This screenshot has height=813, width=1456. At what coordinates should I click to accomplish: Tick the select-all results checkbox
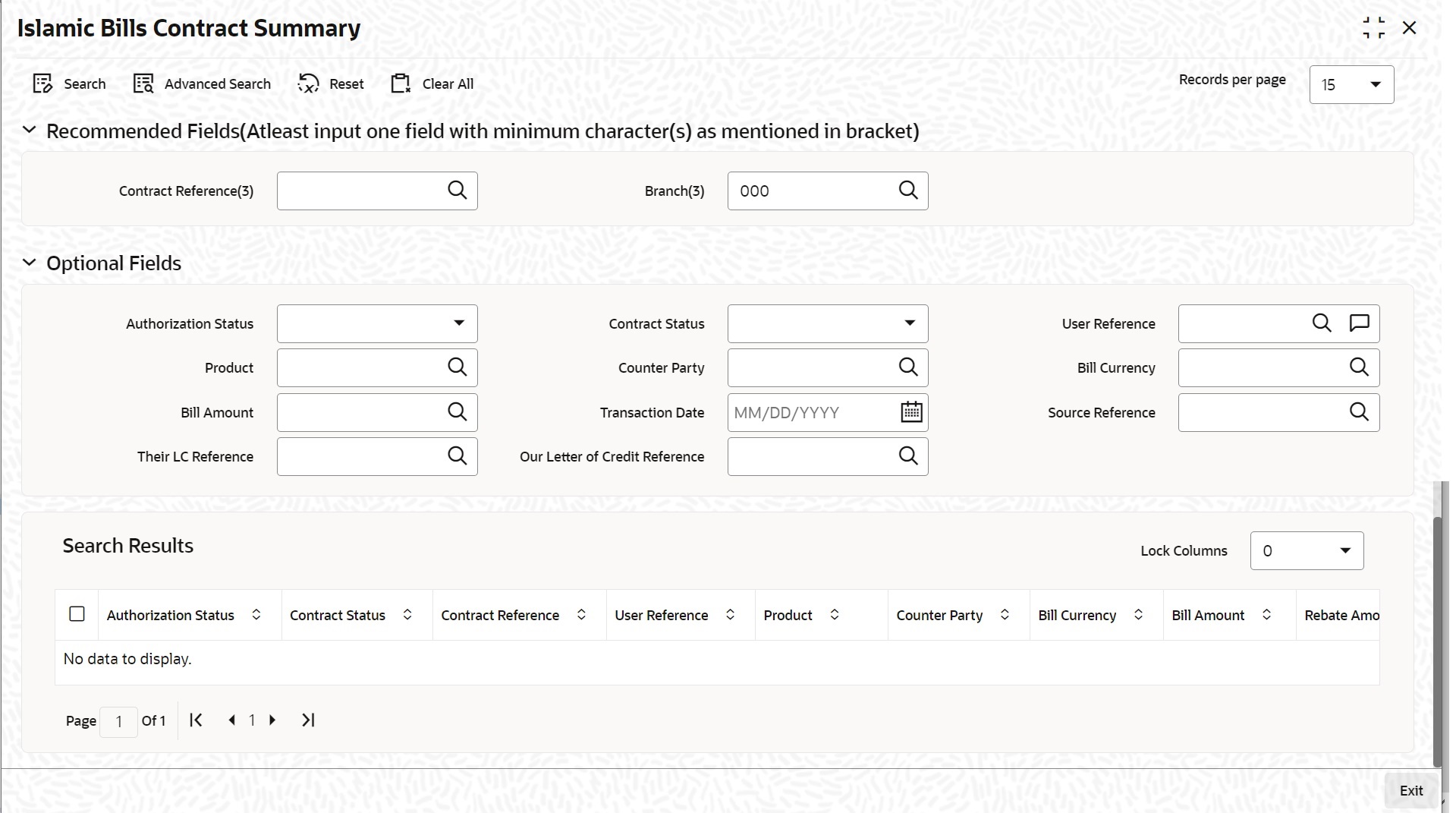click(77, 614)
